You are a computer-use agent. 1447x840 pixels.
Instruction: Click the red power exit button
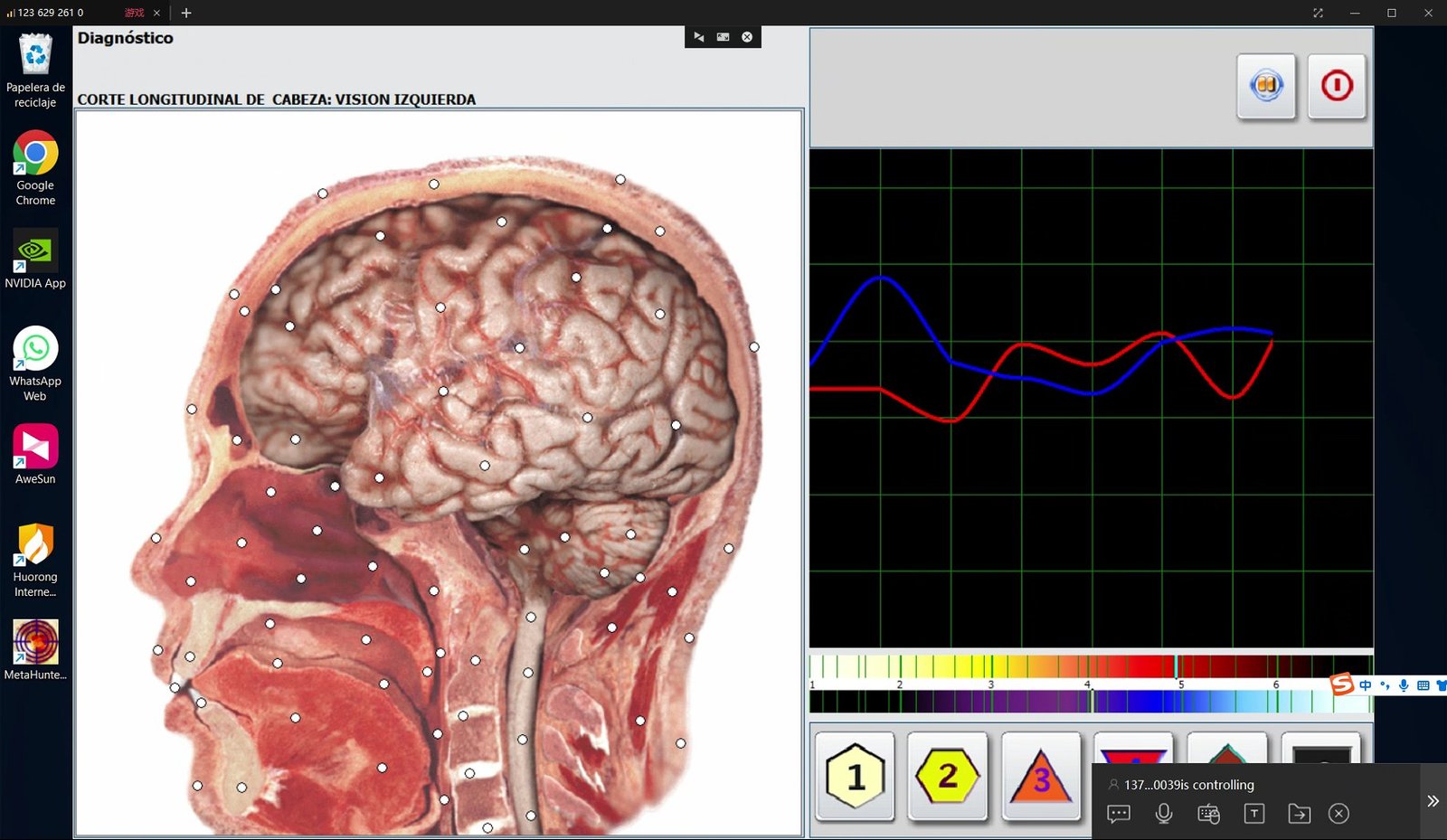pos(1336,86)
